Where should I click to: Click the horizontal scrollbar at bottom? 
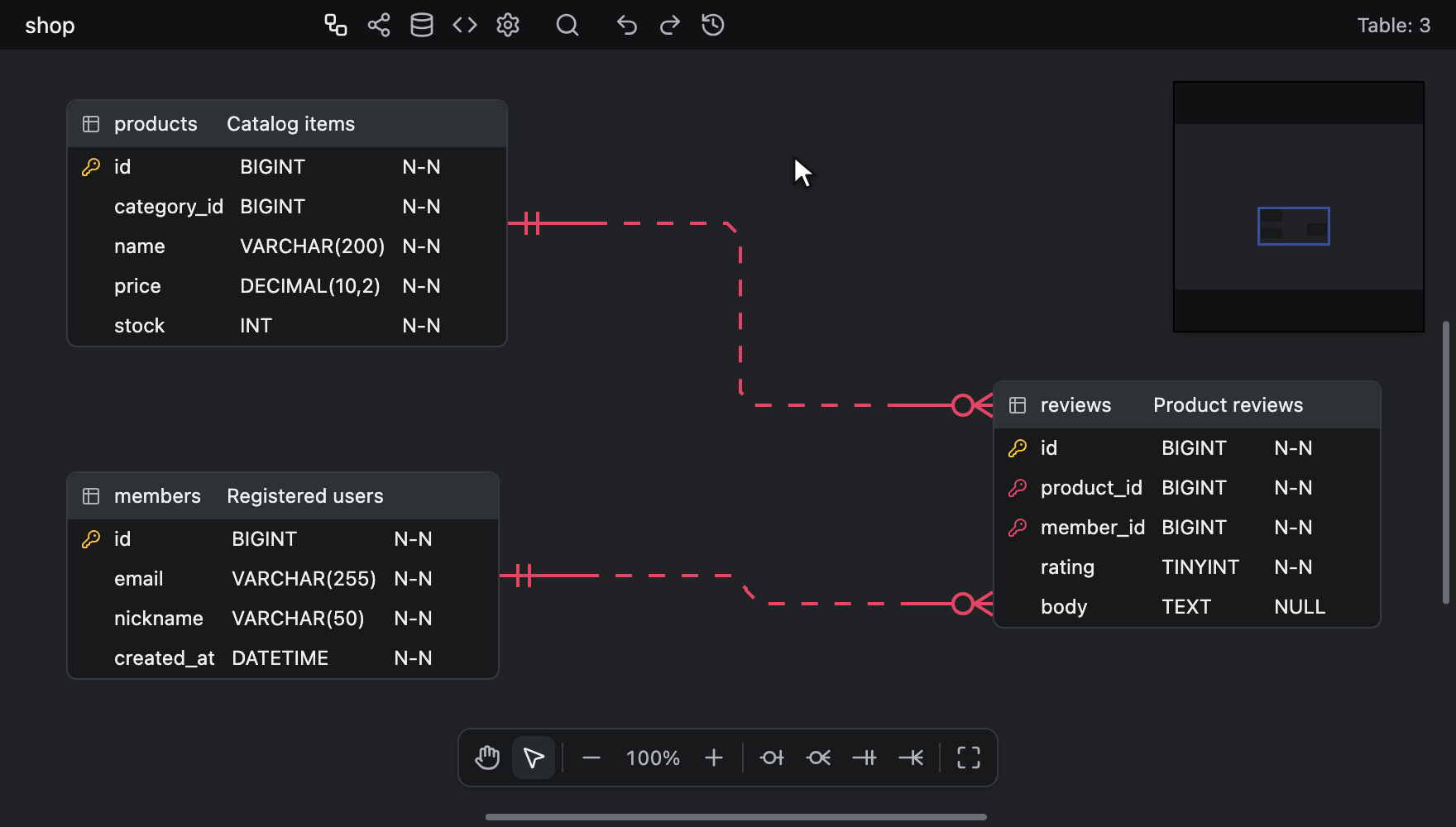coord(736,817)
